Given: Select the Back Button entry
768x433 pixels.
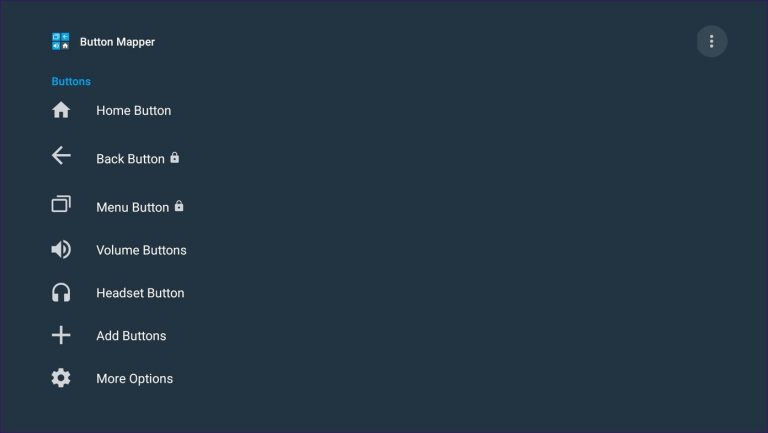Looking at the screenshot, I should pos(130,159).
